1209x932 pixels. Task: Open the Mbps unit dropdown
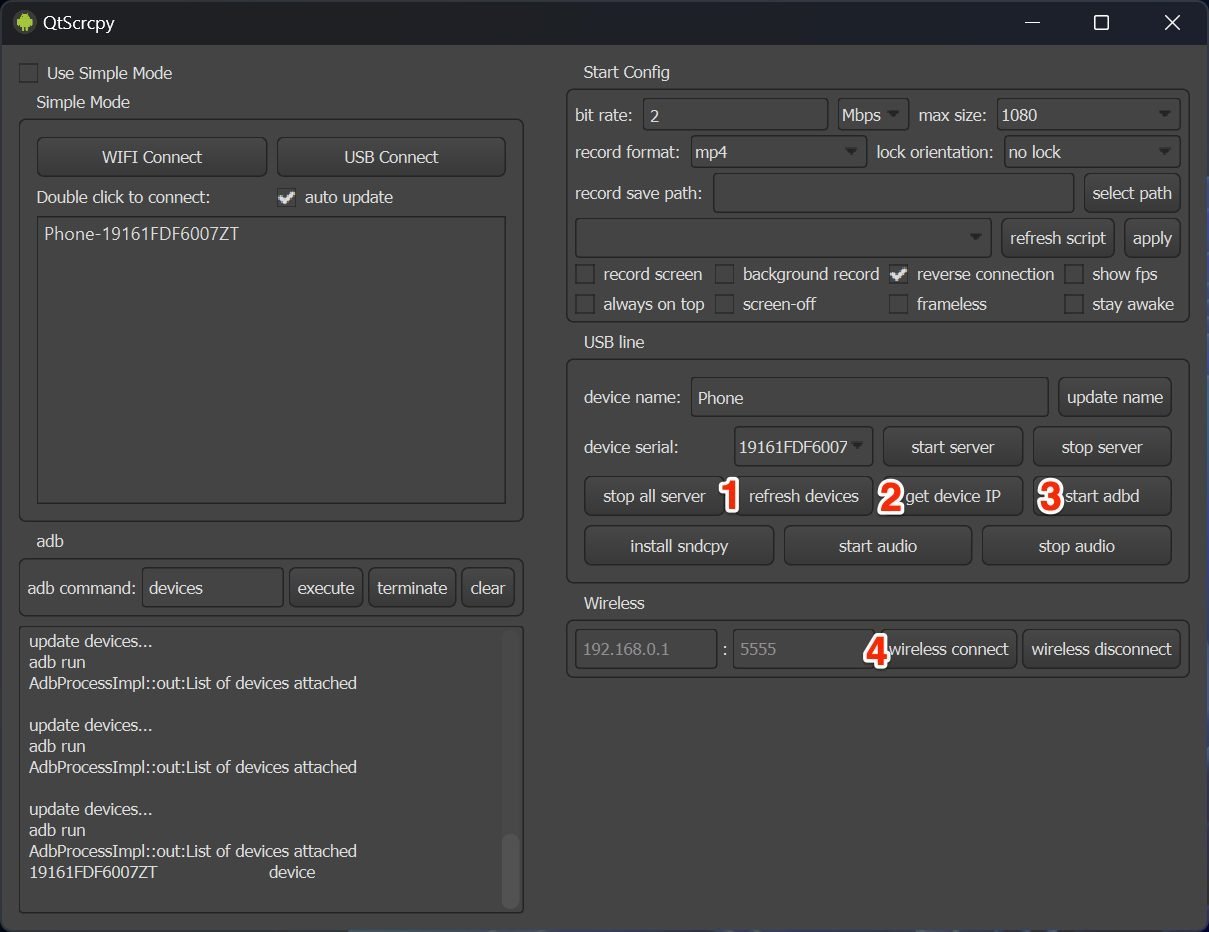[873, 115]
